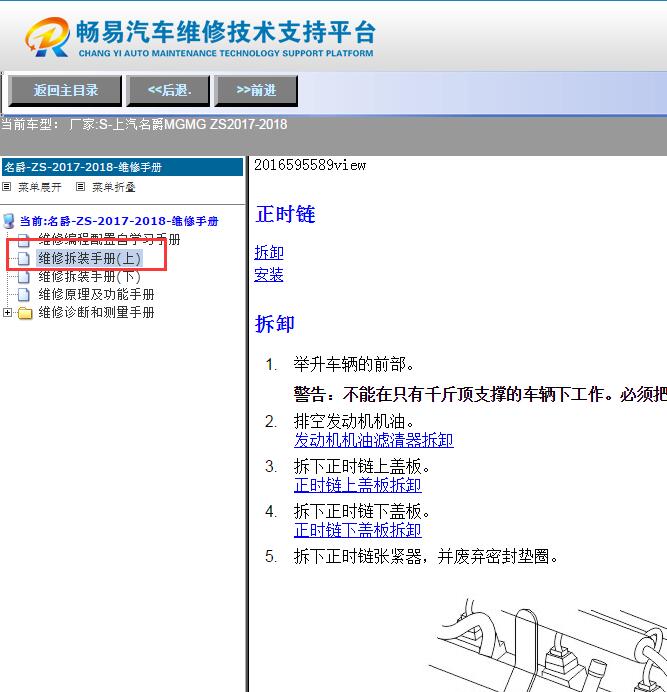
Task: Click the 正时链 page heading
Action: click(285, 214)
